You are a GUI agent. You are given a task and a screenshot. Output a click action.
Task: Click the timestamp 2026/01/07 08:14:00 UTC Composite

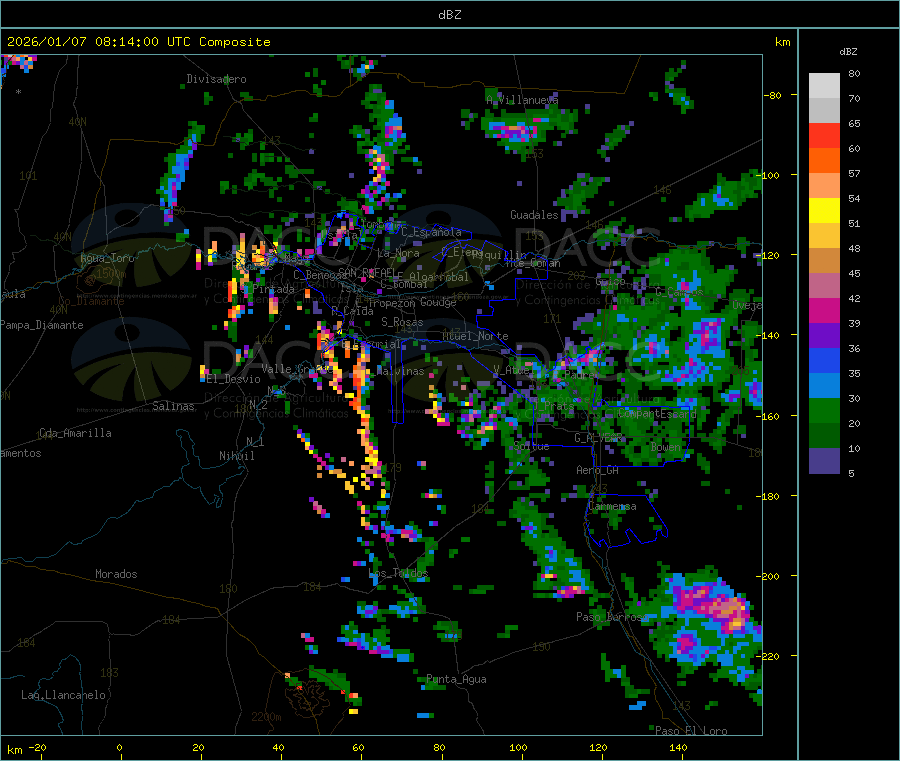click(138, 42)
